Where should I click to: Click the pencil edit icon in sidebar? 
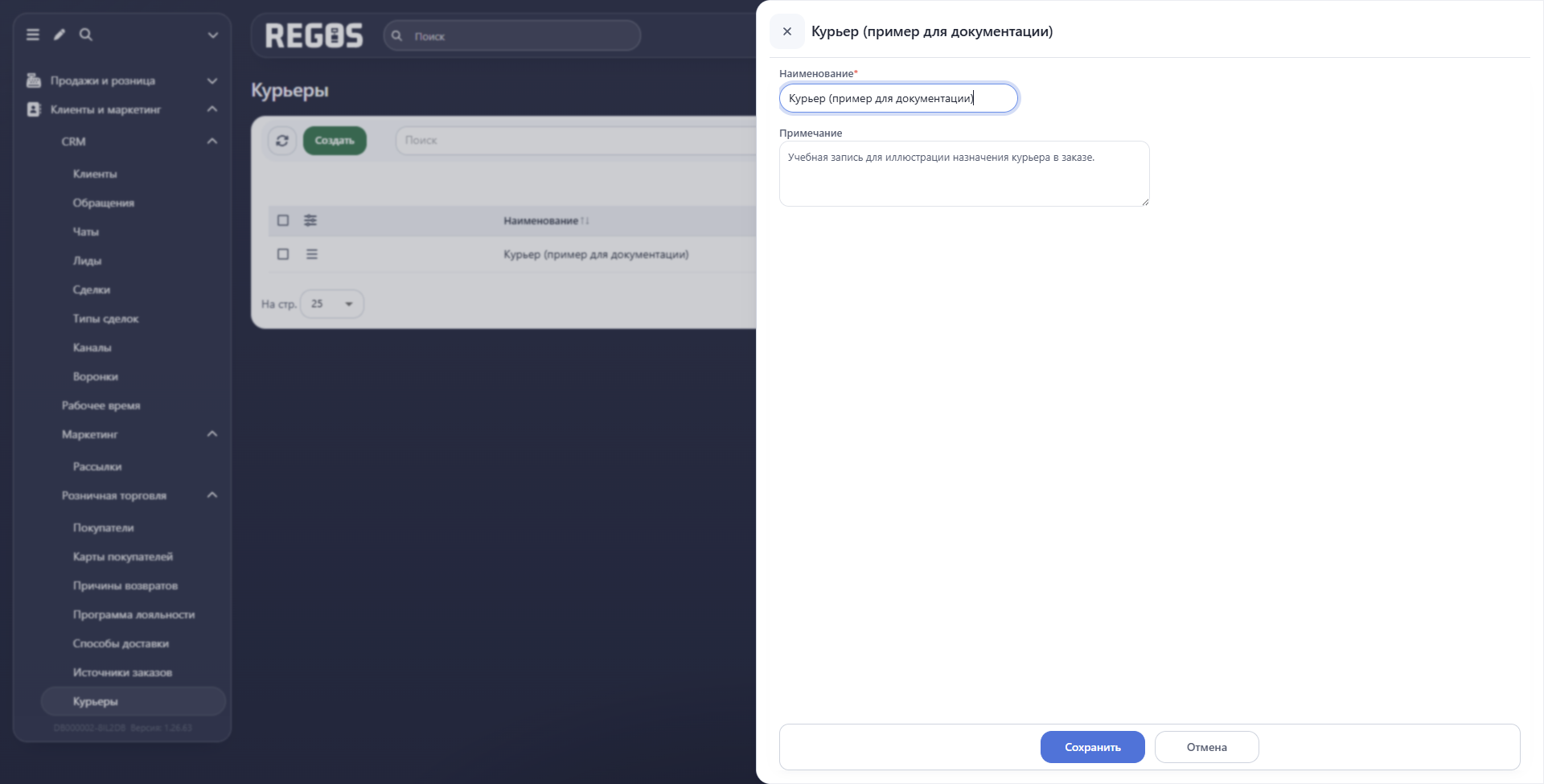pos(60,35)
